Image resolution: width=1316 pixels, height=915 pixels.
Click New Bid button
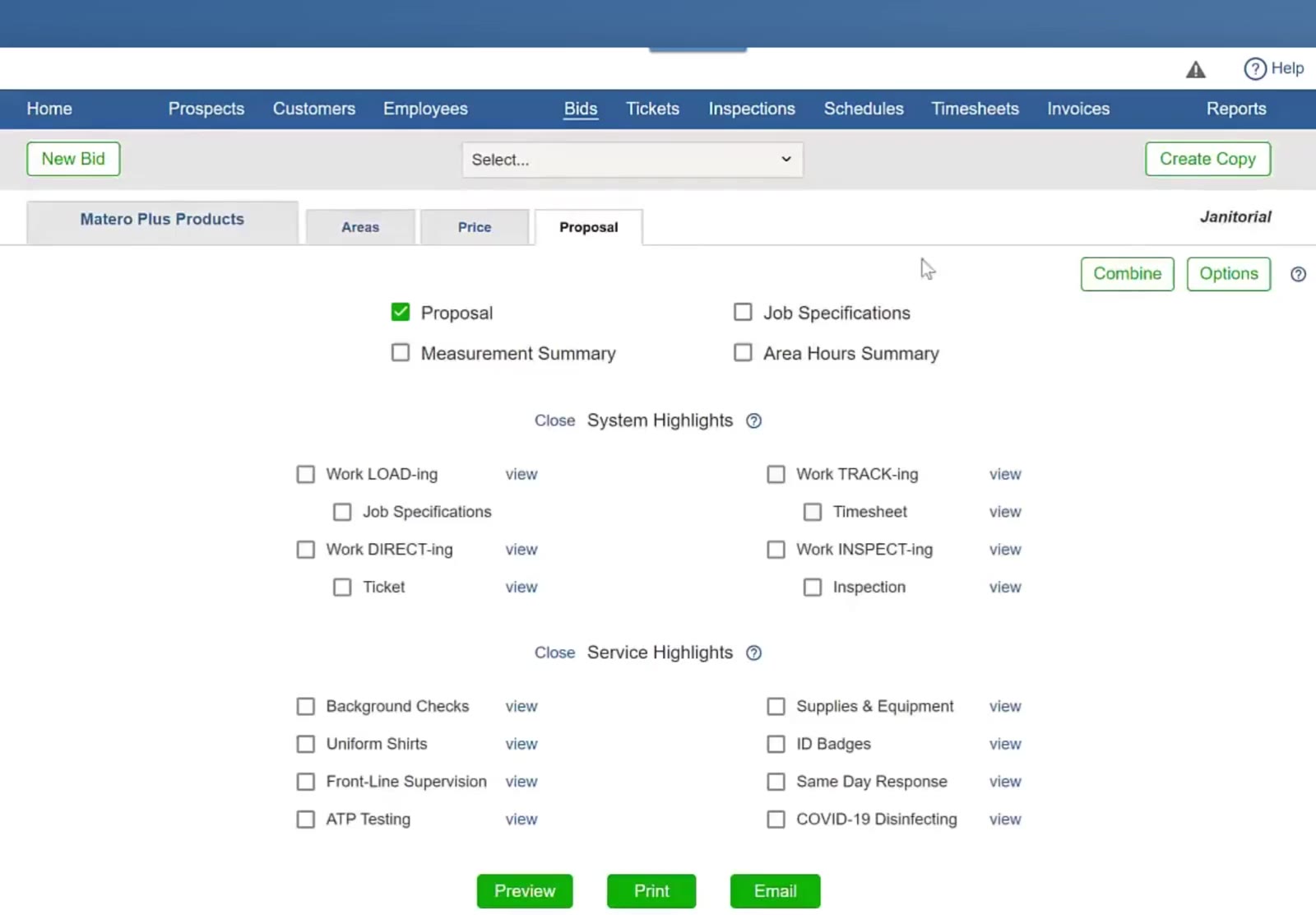click(73, 159)
